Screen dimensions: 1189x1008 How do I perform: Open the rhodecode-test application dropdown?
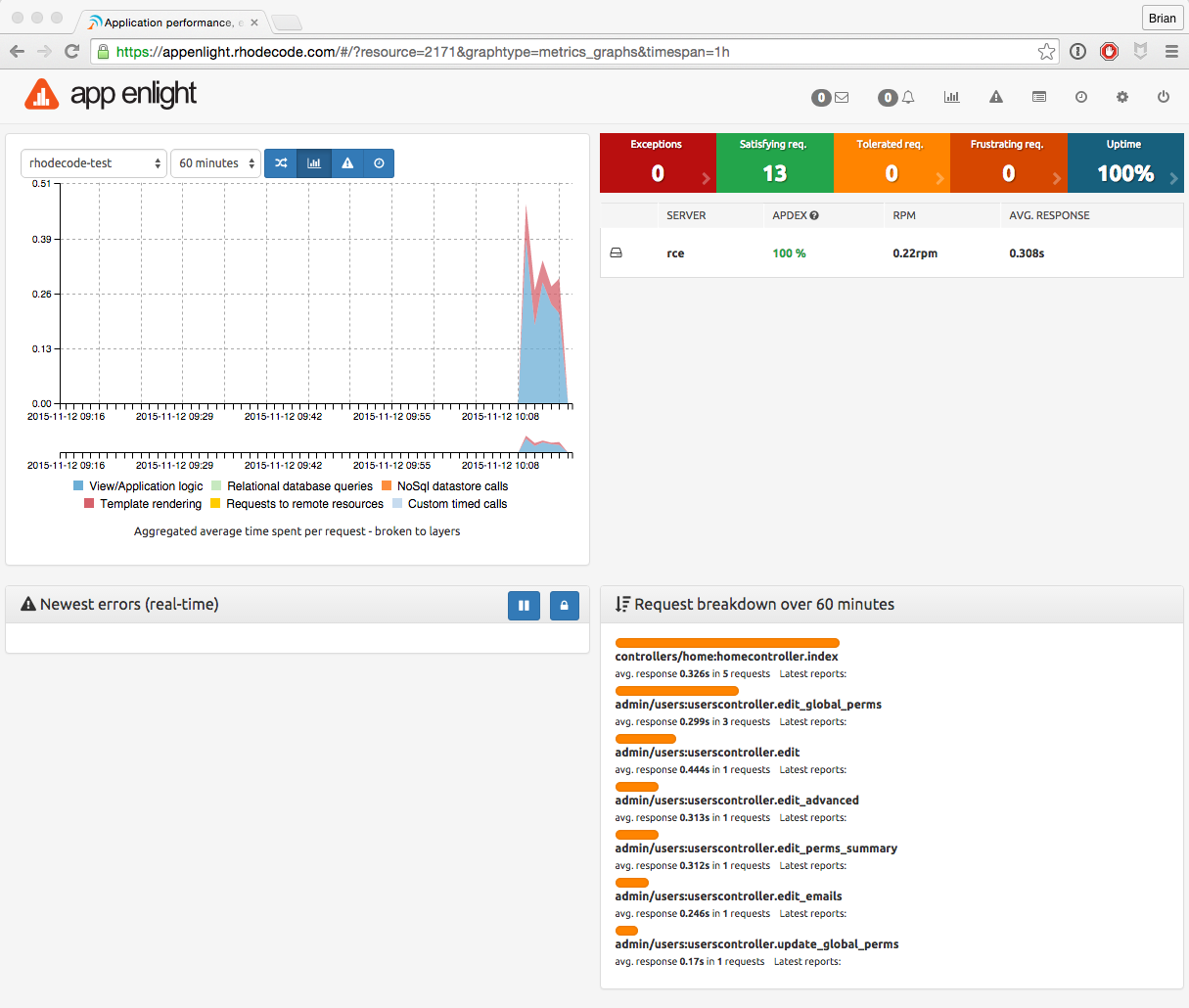[x=94, y=163]
